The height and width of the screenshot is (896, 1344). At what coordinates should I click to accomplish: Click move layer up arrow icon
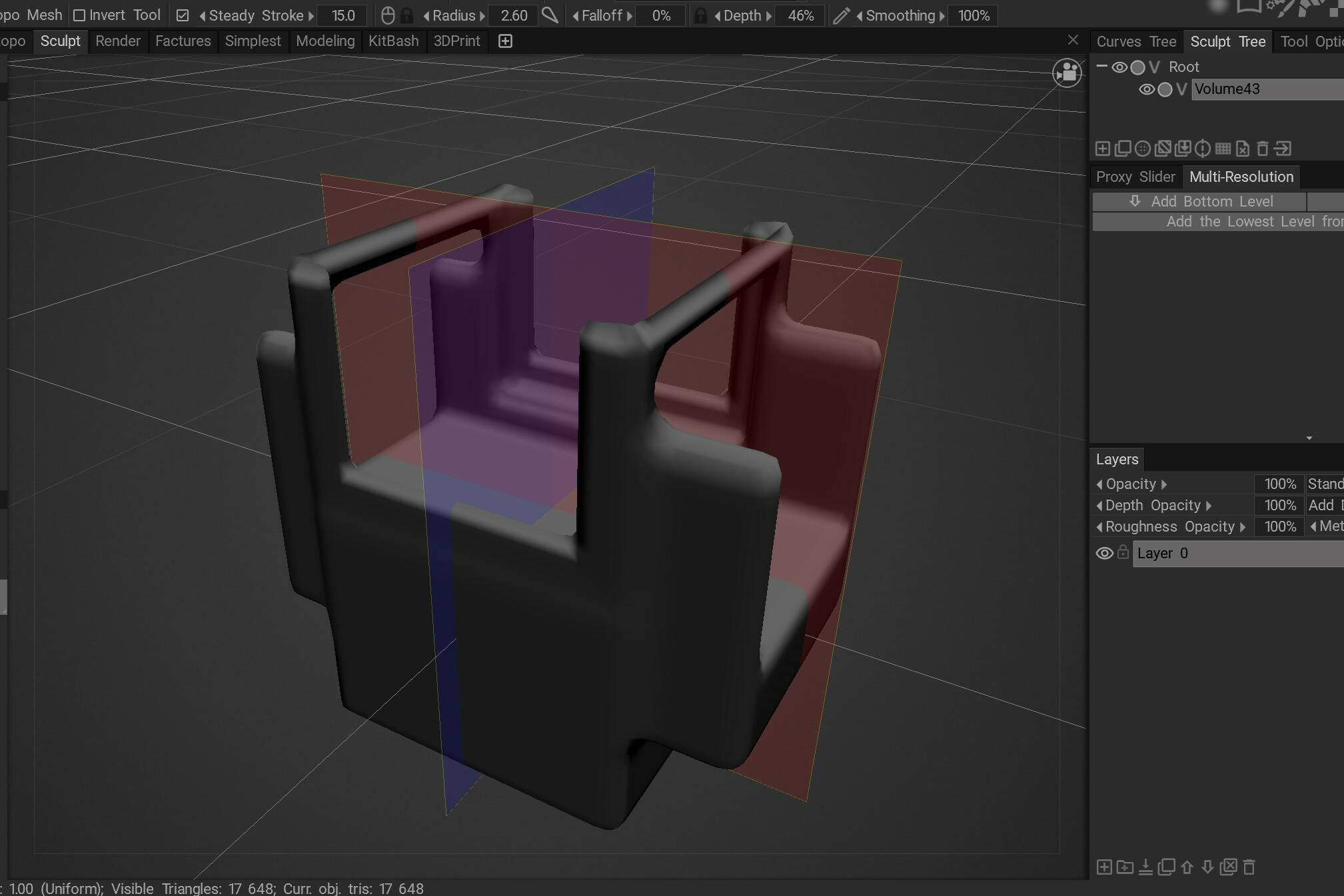1187,867
